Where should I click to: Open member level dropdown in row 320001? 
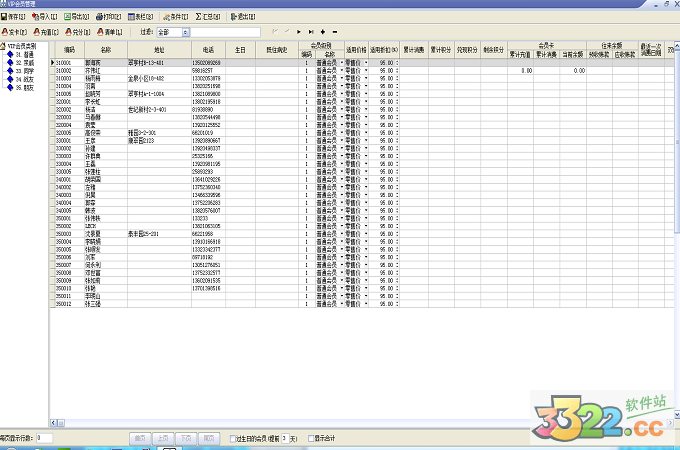click(x=341, y=102)
